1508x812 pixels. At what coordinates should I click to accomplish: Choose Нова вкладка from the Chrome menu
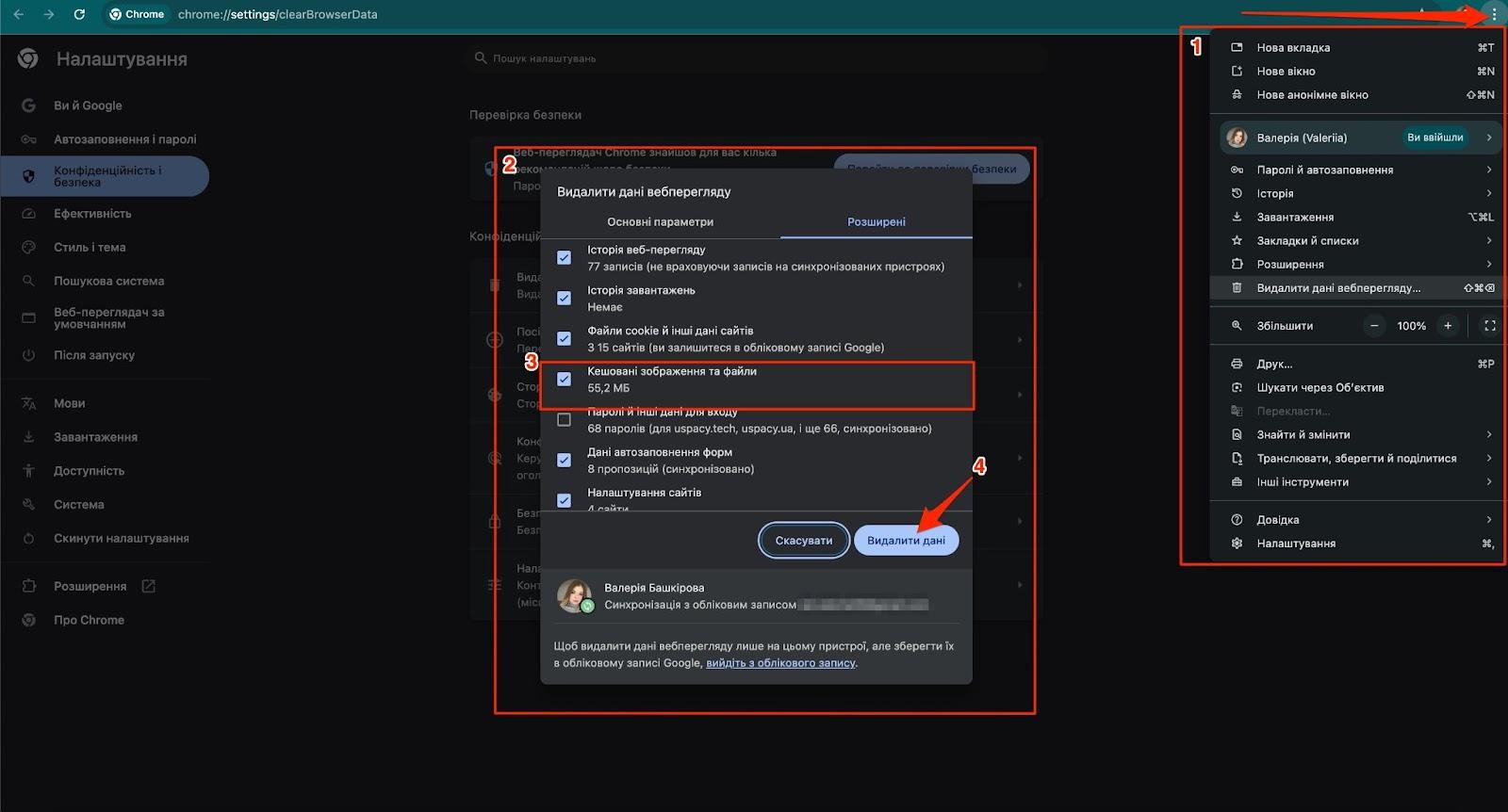coord(1357,48)
